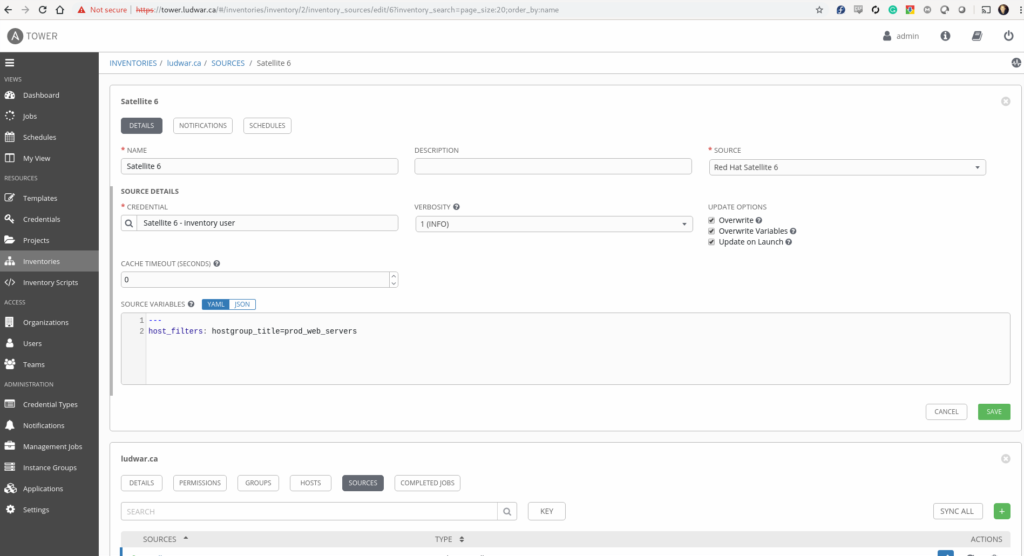Open the SOURCE dropdown
Image resolution: width=1024 pixels, height=556 pixels.
[847, 167]
